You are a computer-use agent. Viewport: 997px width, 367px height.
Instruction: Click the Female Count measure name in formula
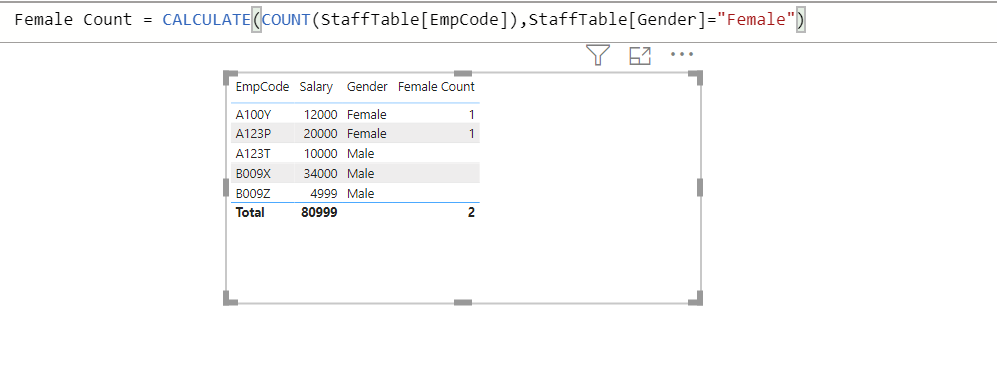73,20
